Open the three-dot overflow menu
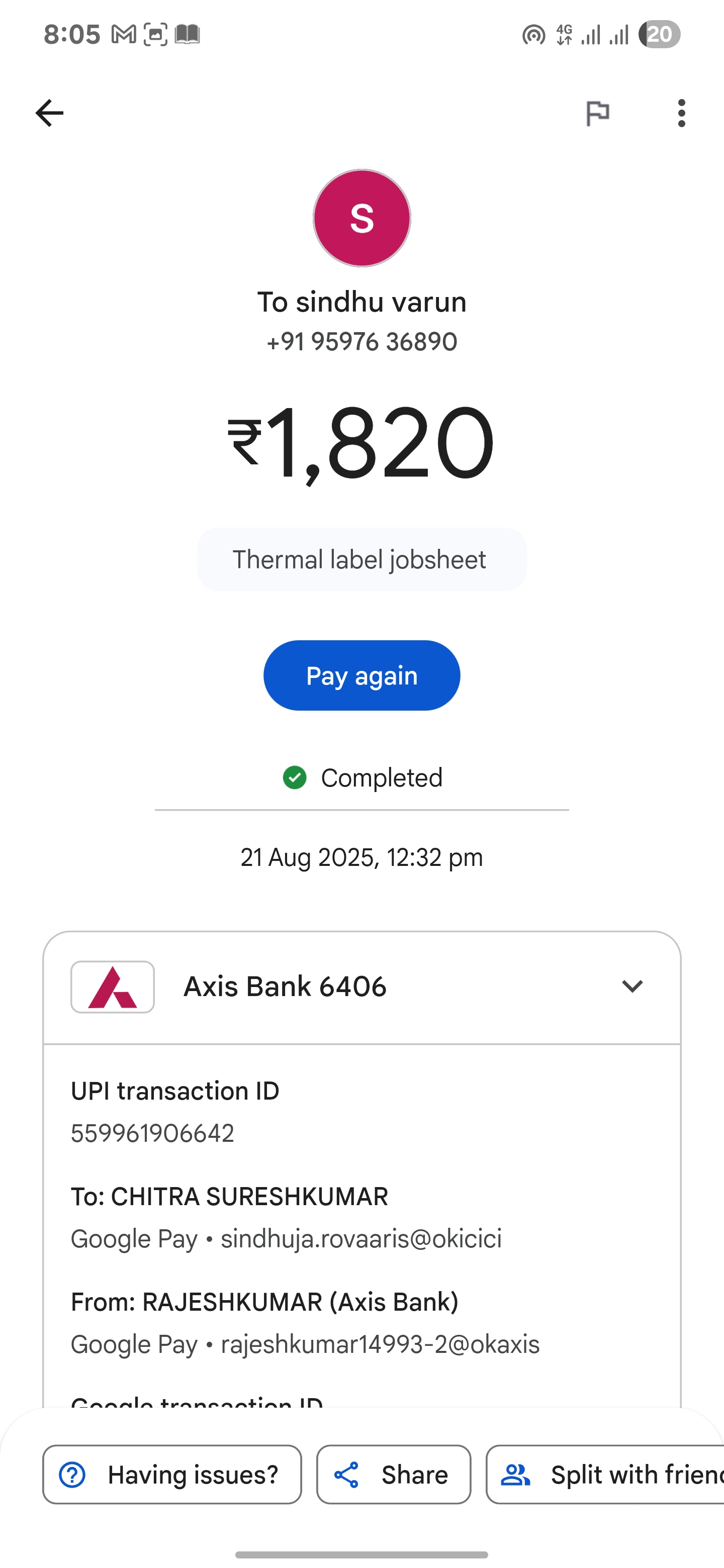The width and height of the screenshot is (724, 1568). 681,113
